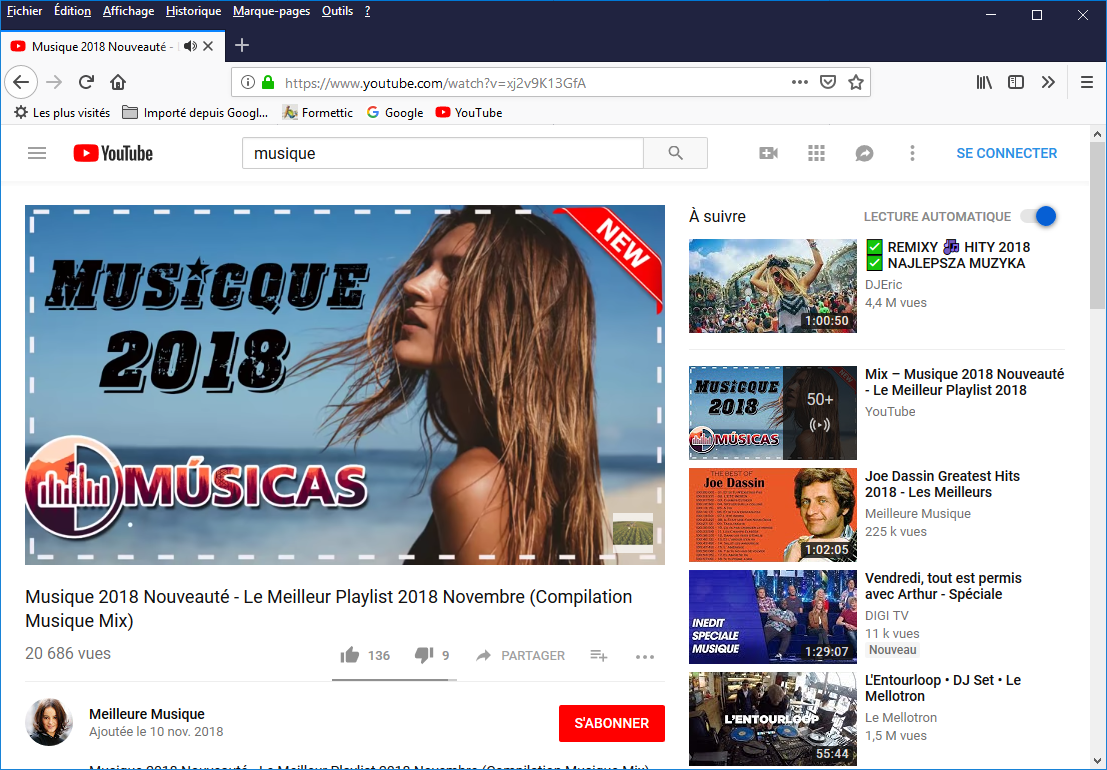Show the browser sidebar
This screenshot has height=770, width=1107.
(1016, 83)
